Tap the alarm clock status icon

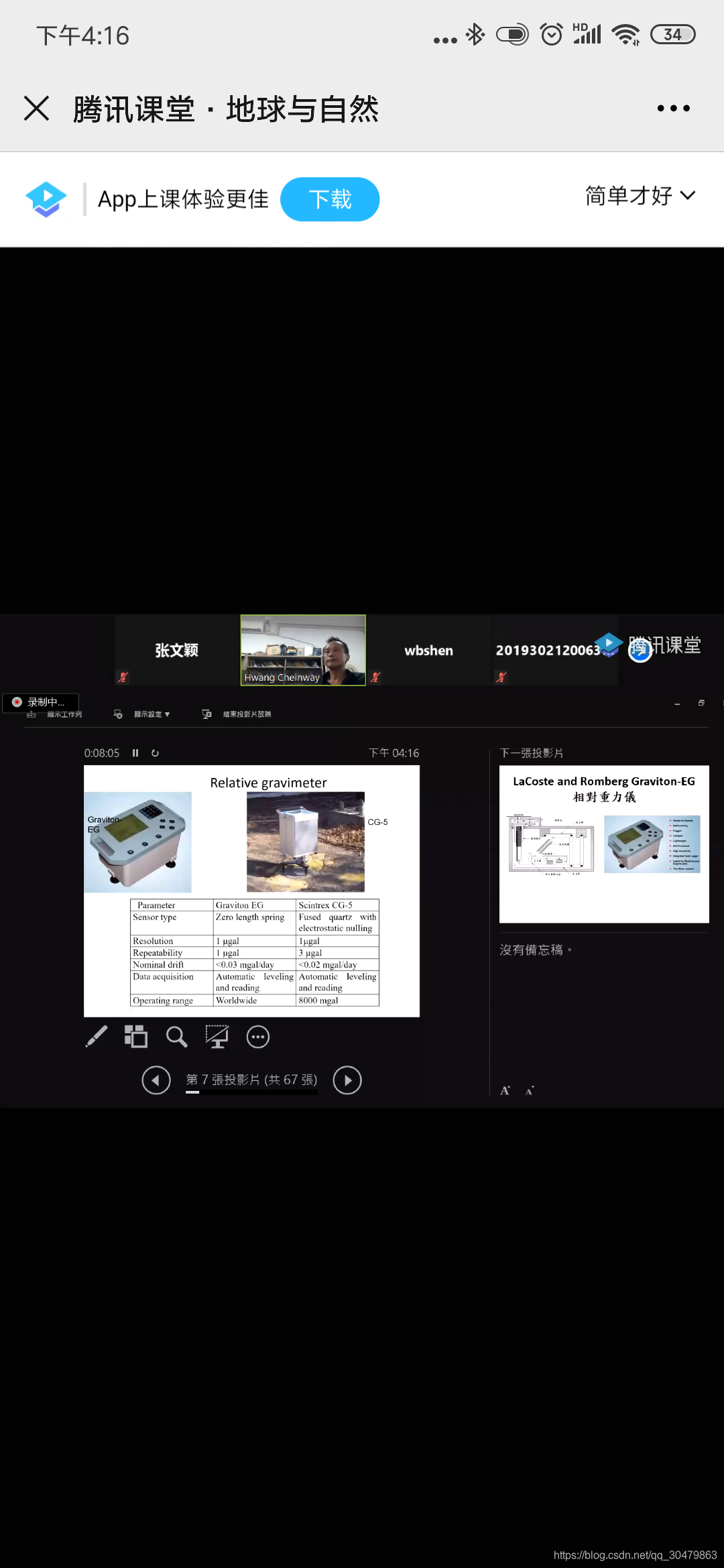click(551, 34)
